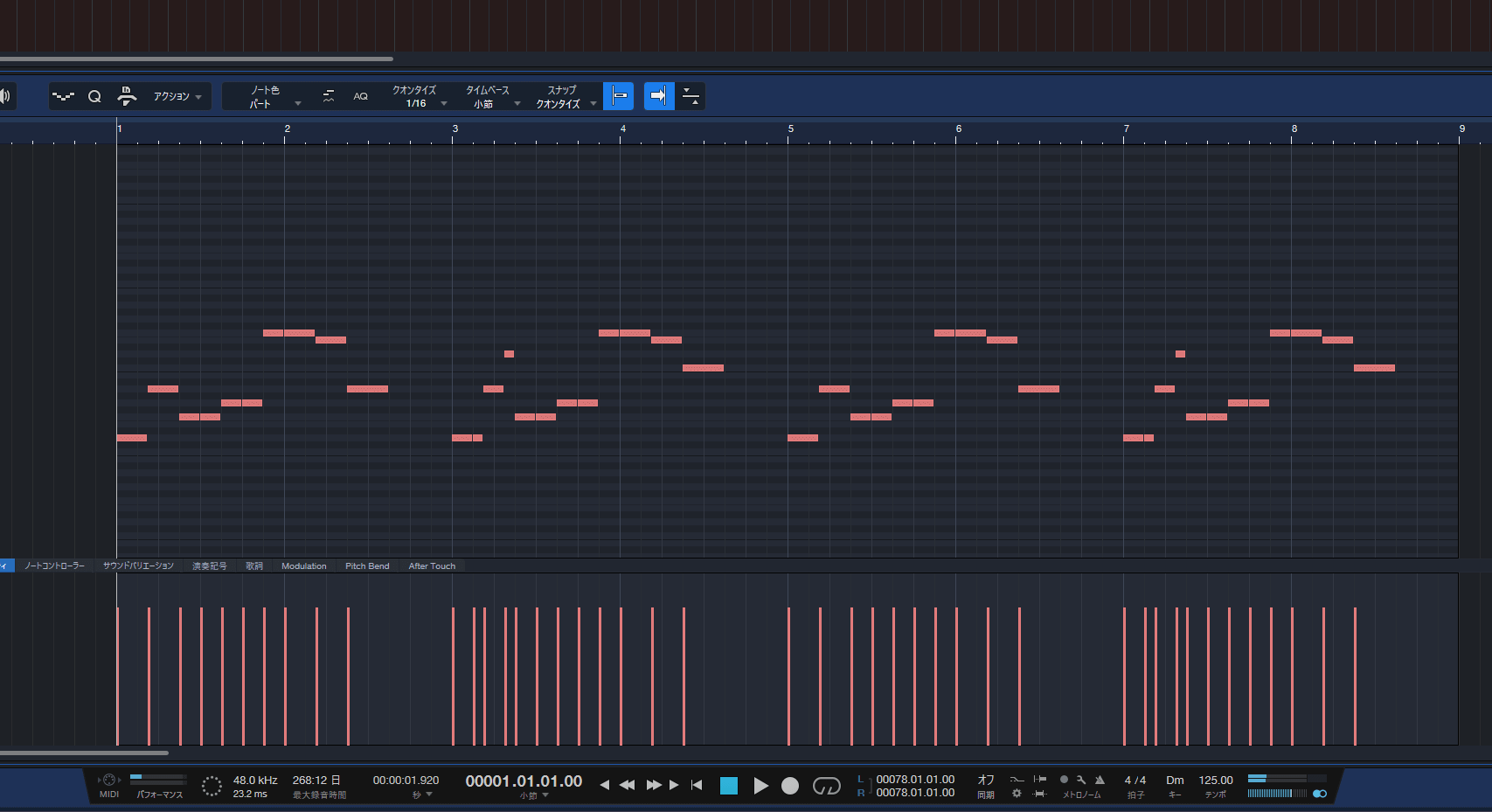This screenshot has width=1492, height=812.
Task: Select the サウンドバリエーション tab
Action: pos(138,566)
